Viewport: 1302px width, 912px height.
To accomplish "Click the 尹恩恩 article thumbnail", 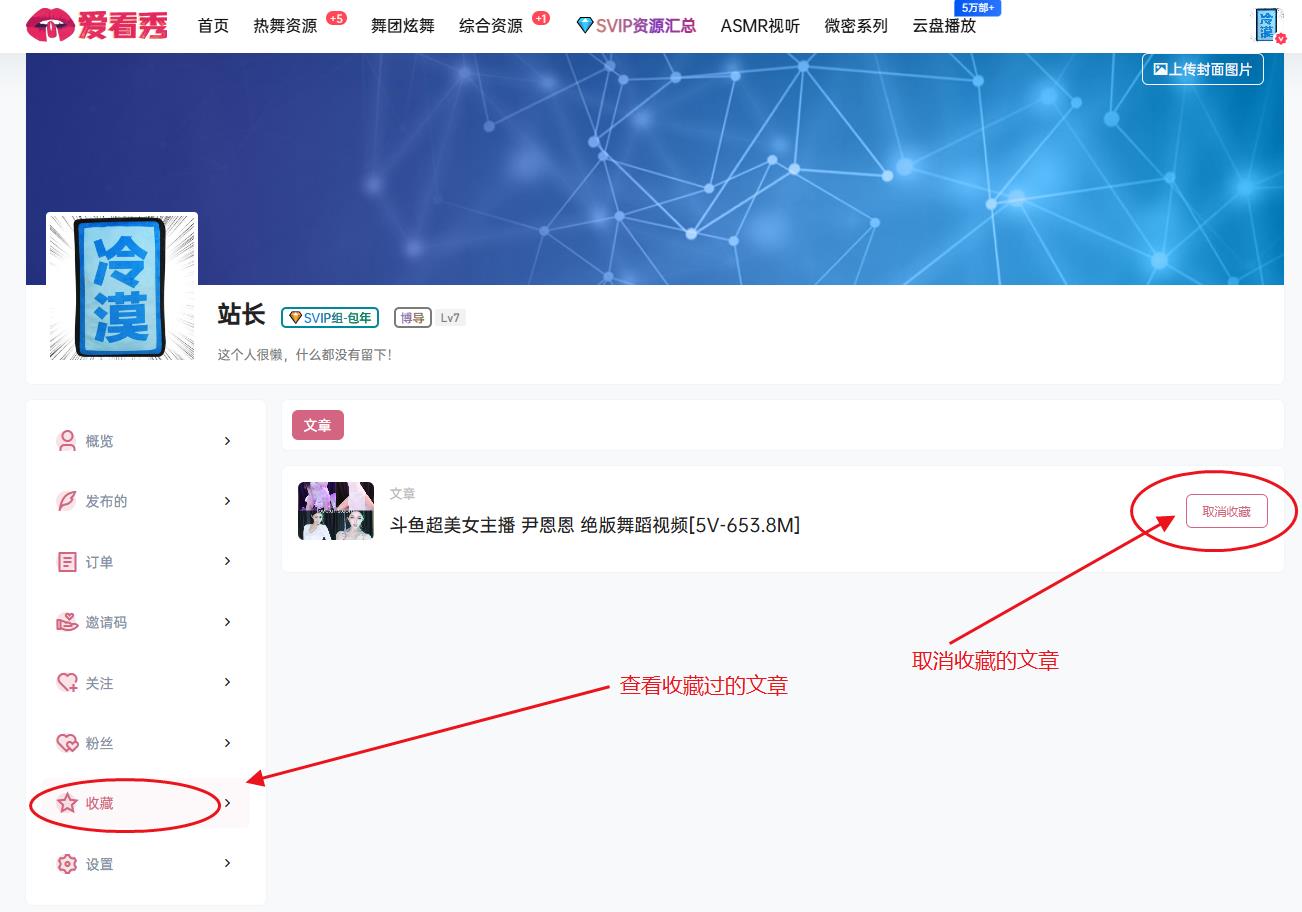I will pos(336,511).
